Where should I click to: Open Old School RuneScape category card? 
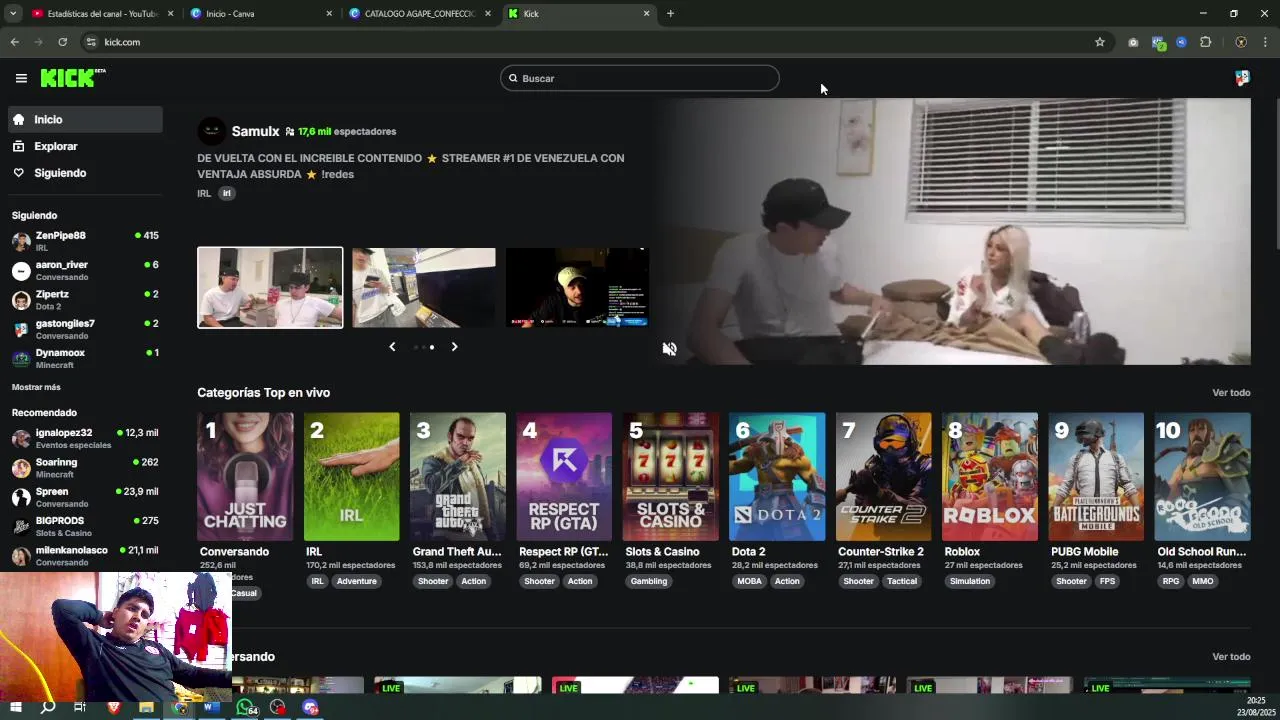1202,477
